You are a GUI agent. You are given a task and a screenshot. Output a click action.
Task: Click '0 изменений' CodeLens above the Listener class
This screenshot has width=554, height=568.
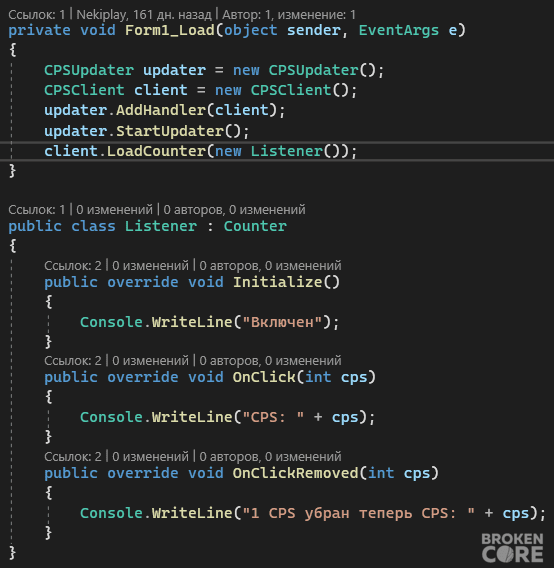pyautogui.click(x=114, y=209)
